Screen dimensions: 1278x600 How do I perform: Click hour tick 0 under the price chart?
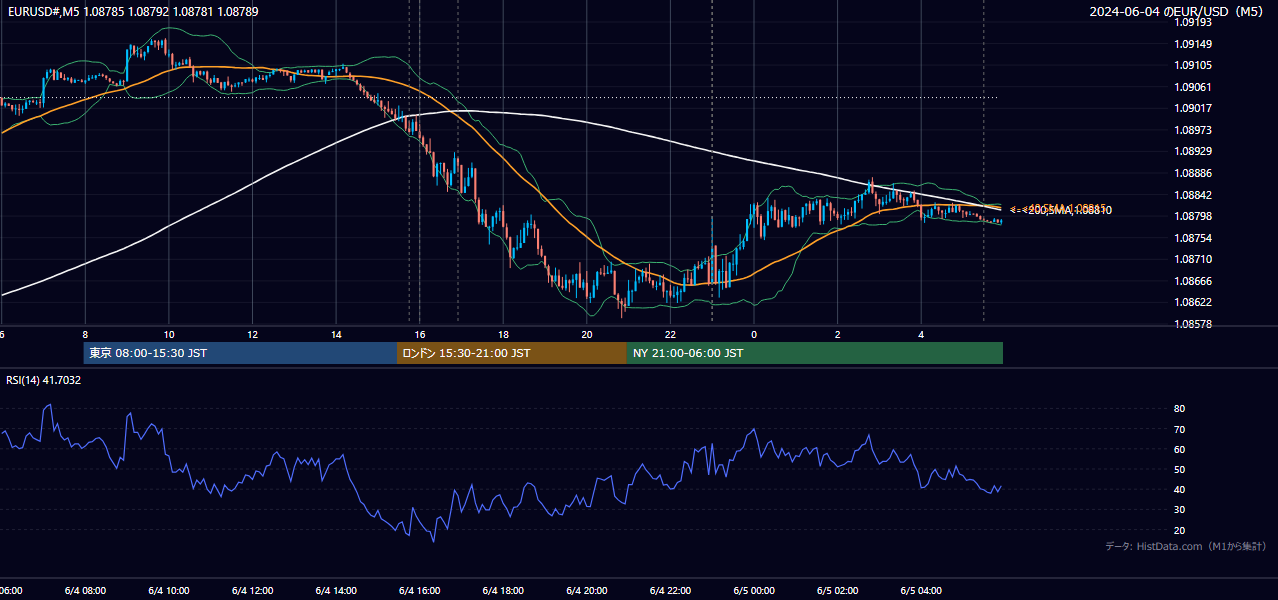coord(754,334)
